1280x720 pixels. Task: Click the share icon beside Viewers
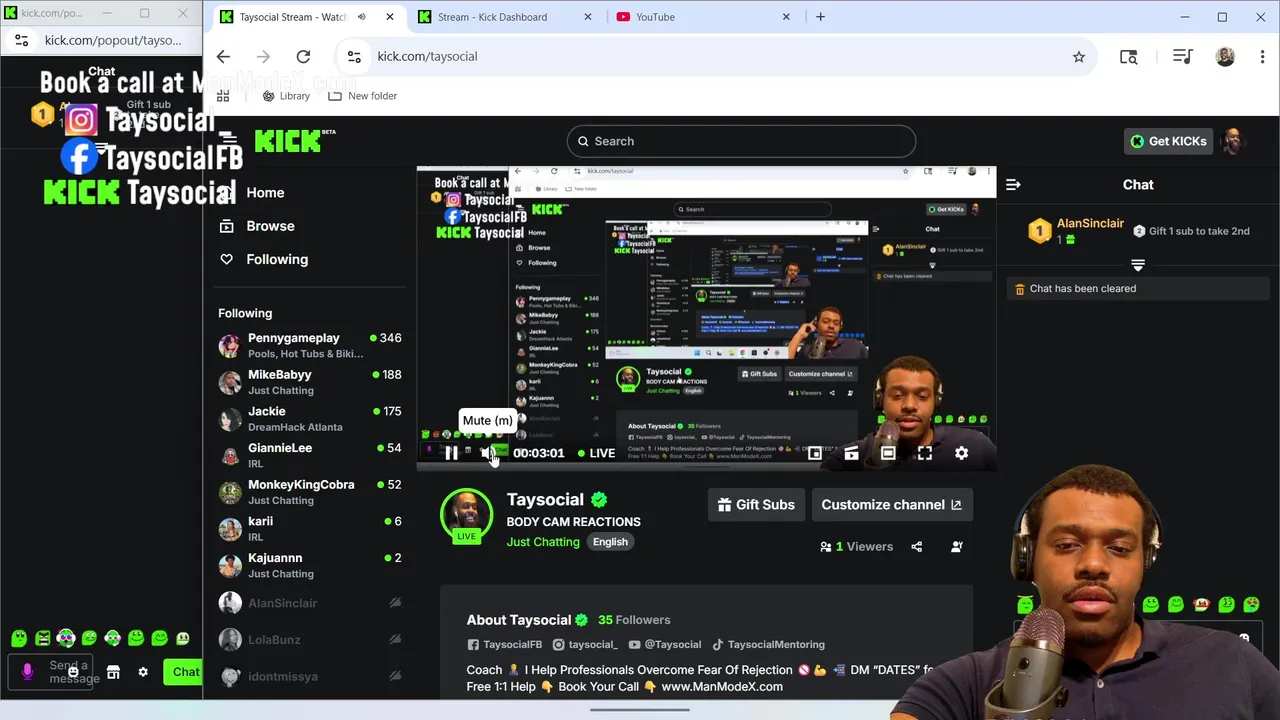(917, 547)
